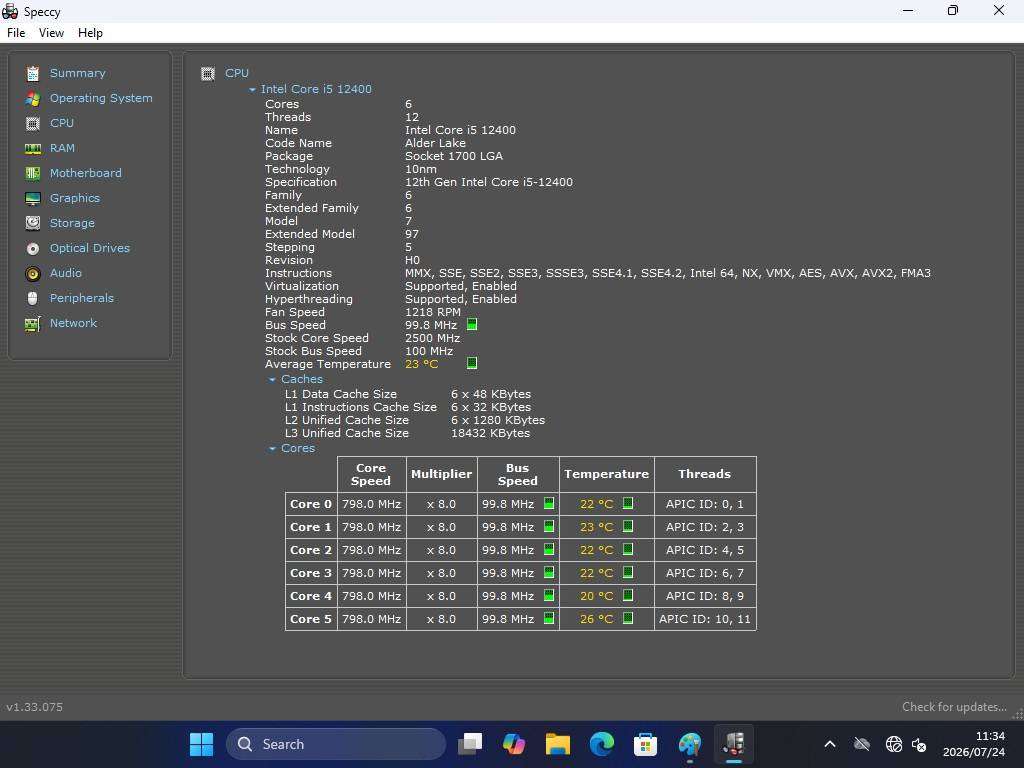Screen dimensions: 1024x768
Task: Open the Network card icon
Action: pyautogui.click(x=33, y=323)
